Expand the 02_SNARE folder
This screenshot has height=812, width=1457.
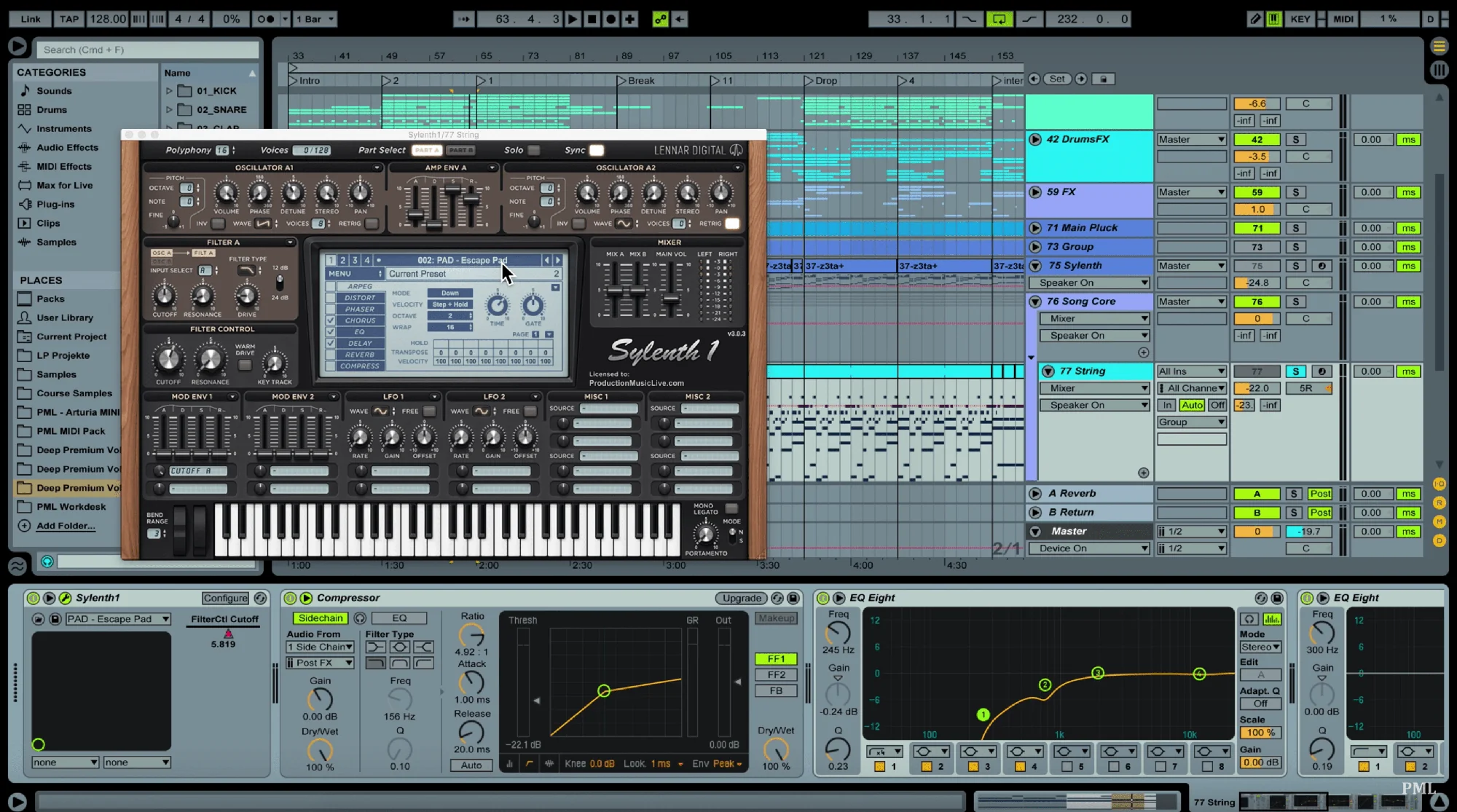point(169,110)
